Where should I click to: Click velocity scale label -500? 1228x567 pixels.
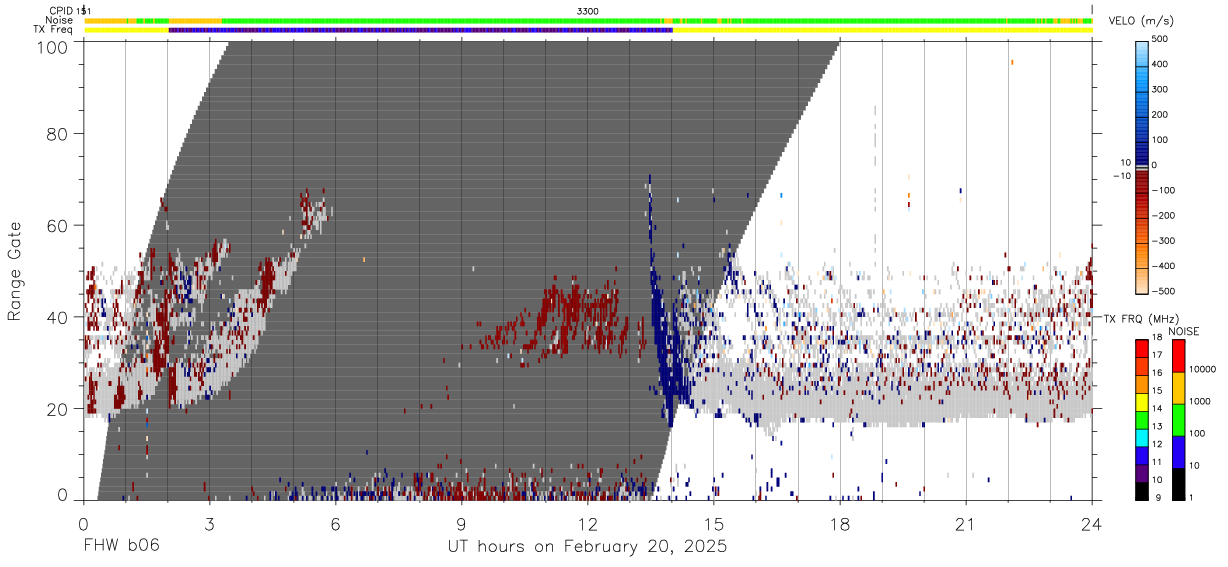[1163, 291]
